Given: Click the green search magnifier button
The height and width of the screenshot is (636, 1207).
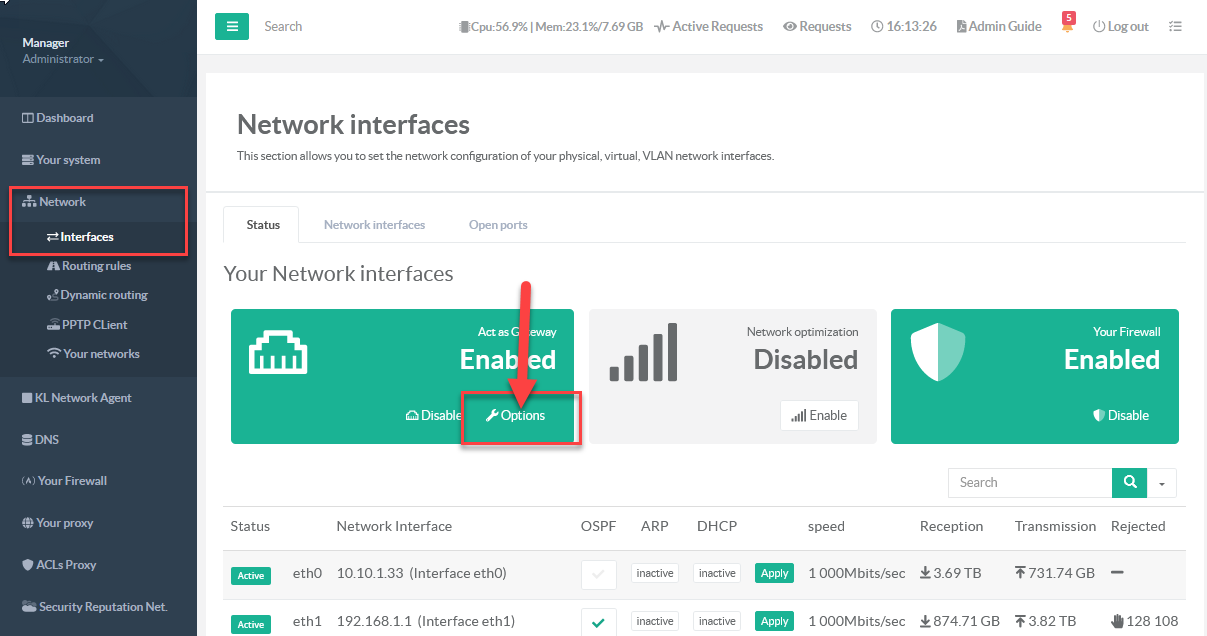Looking at the screenshot, I should coord(1129,482).
